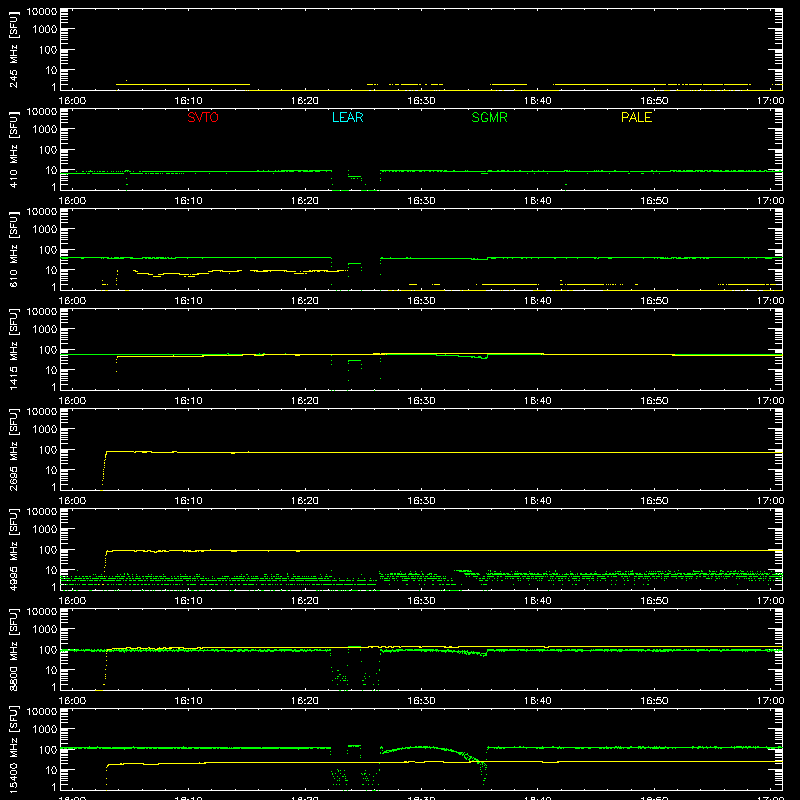Click the 10000 y-axis value on the 15400 MHz plot
The height and width of the screenshot is (800, 800).
coord(42,712)
